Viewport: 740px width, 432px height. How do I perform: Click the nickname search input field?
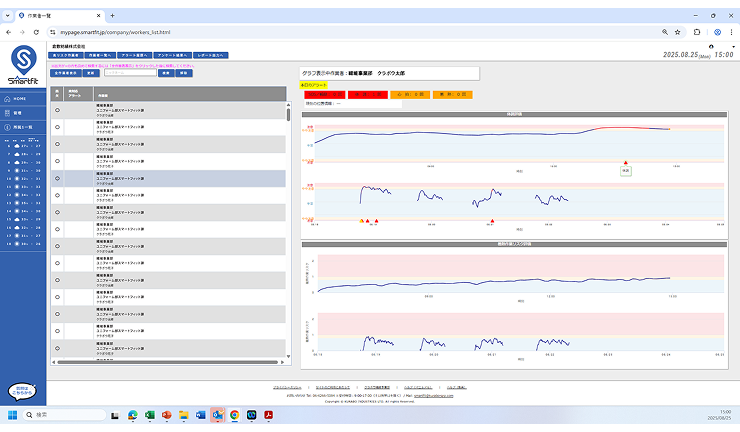tap(129, 73)
